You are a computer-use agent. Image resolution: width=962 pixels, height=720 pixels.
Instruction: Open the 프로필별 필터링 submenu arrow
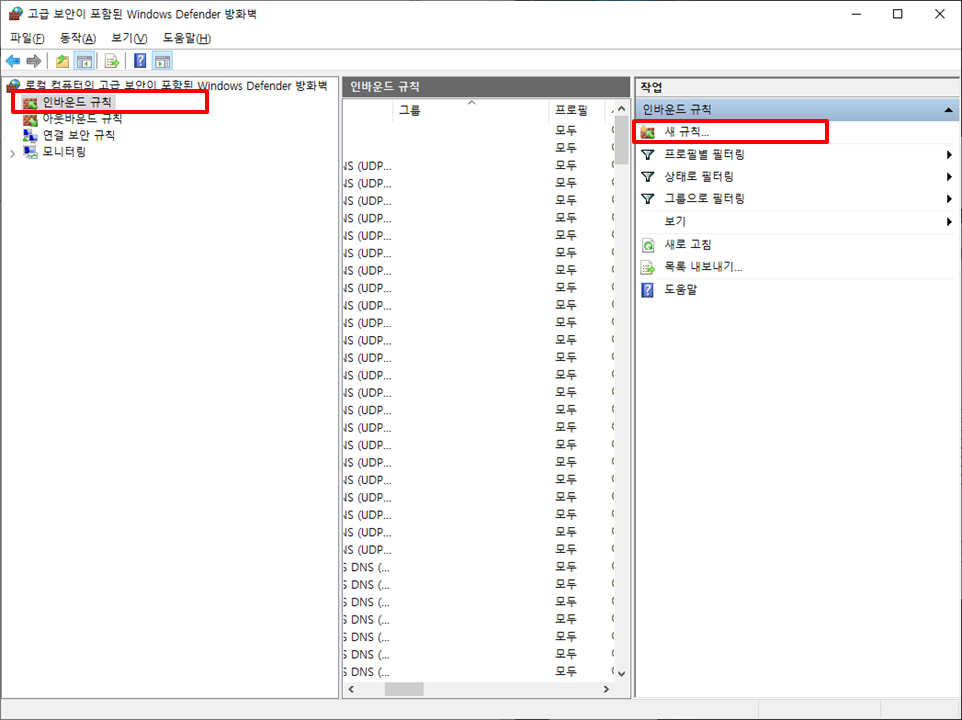click(x=949, y=155)
